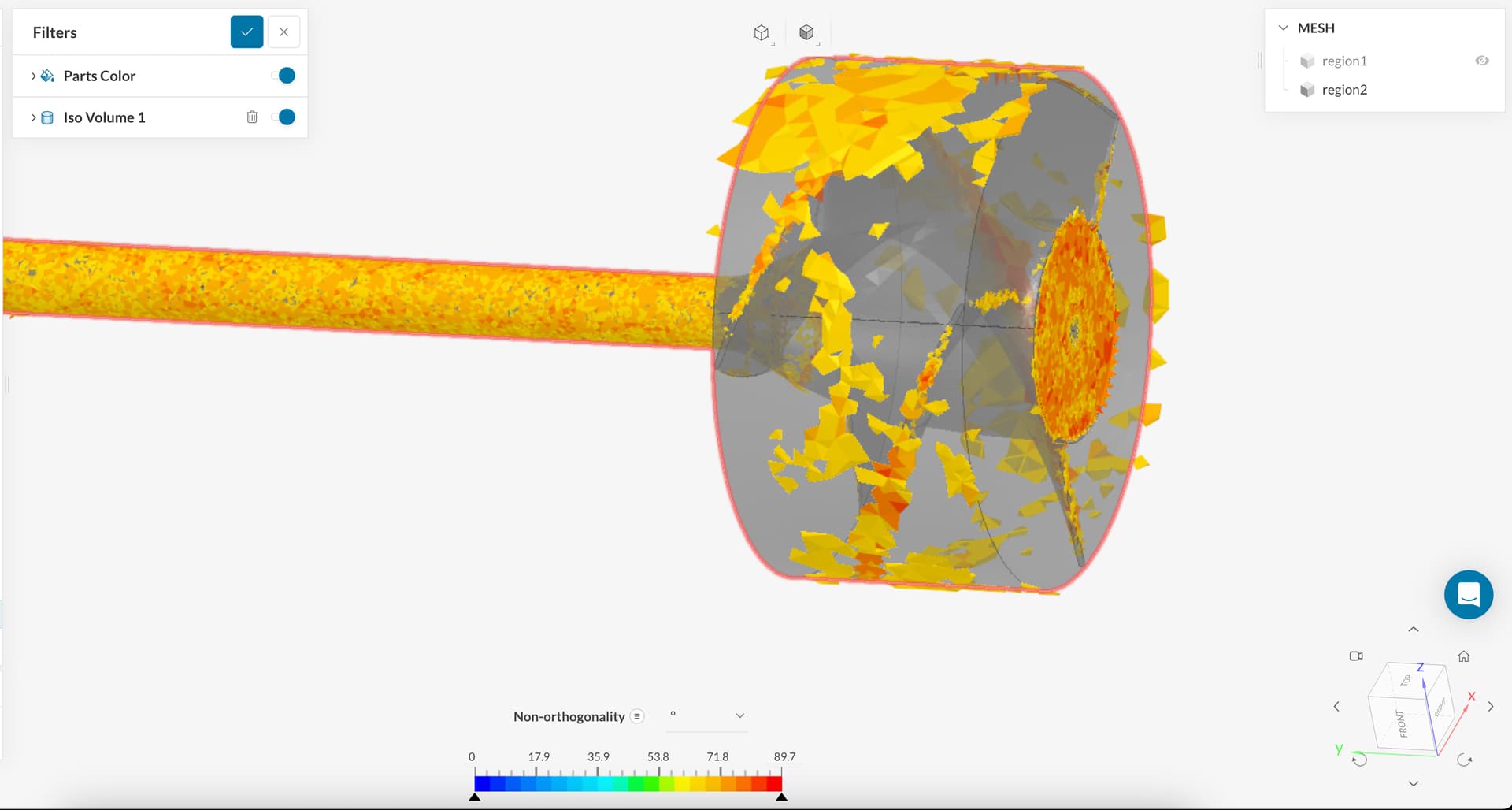Apply filters with the checkmark button
This screenshot has width=1512, height=810.
click(x=246, y=32)
